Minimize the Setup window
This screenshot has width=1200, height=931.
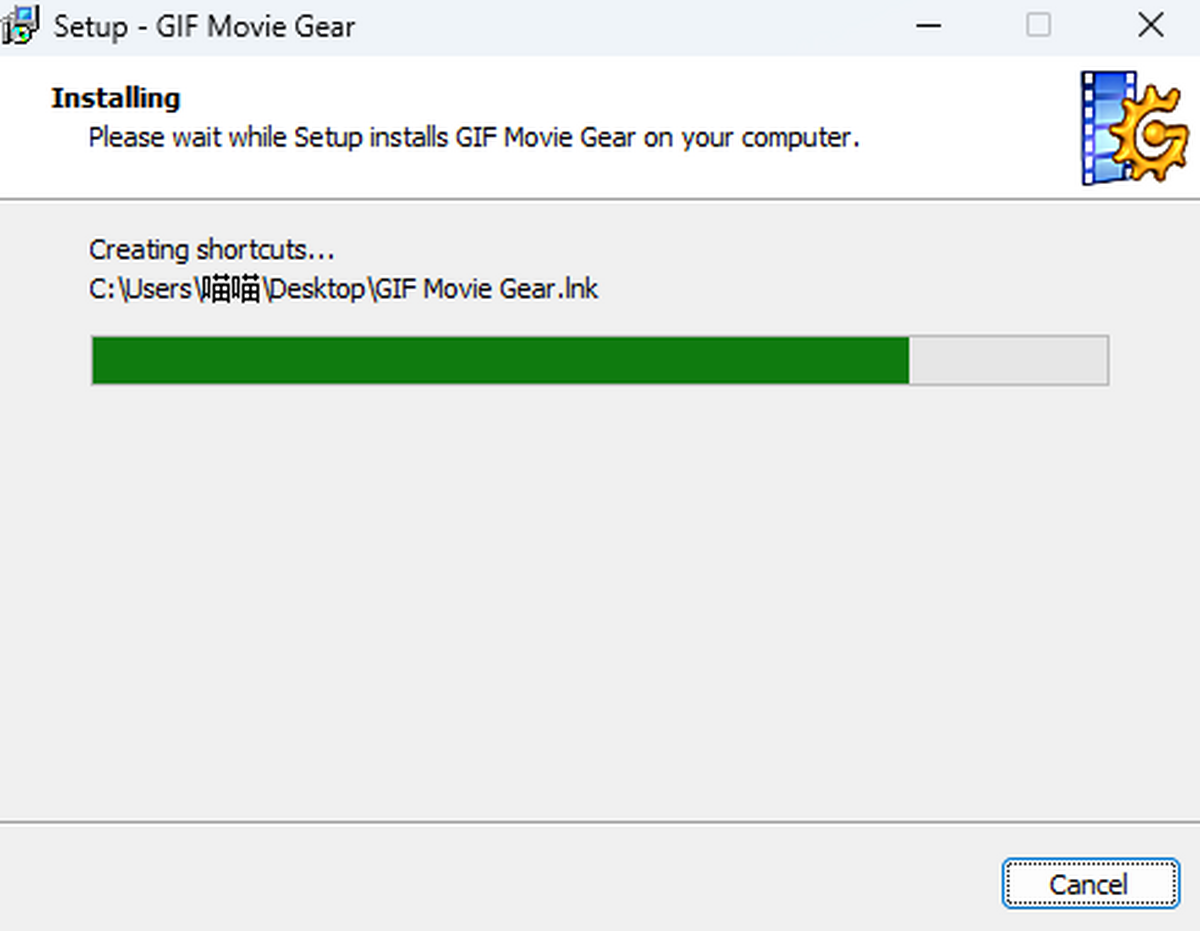click(x=928, y=26)
